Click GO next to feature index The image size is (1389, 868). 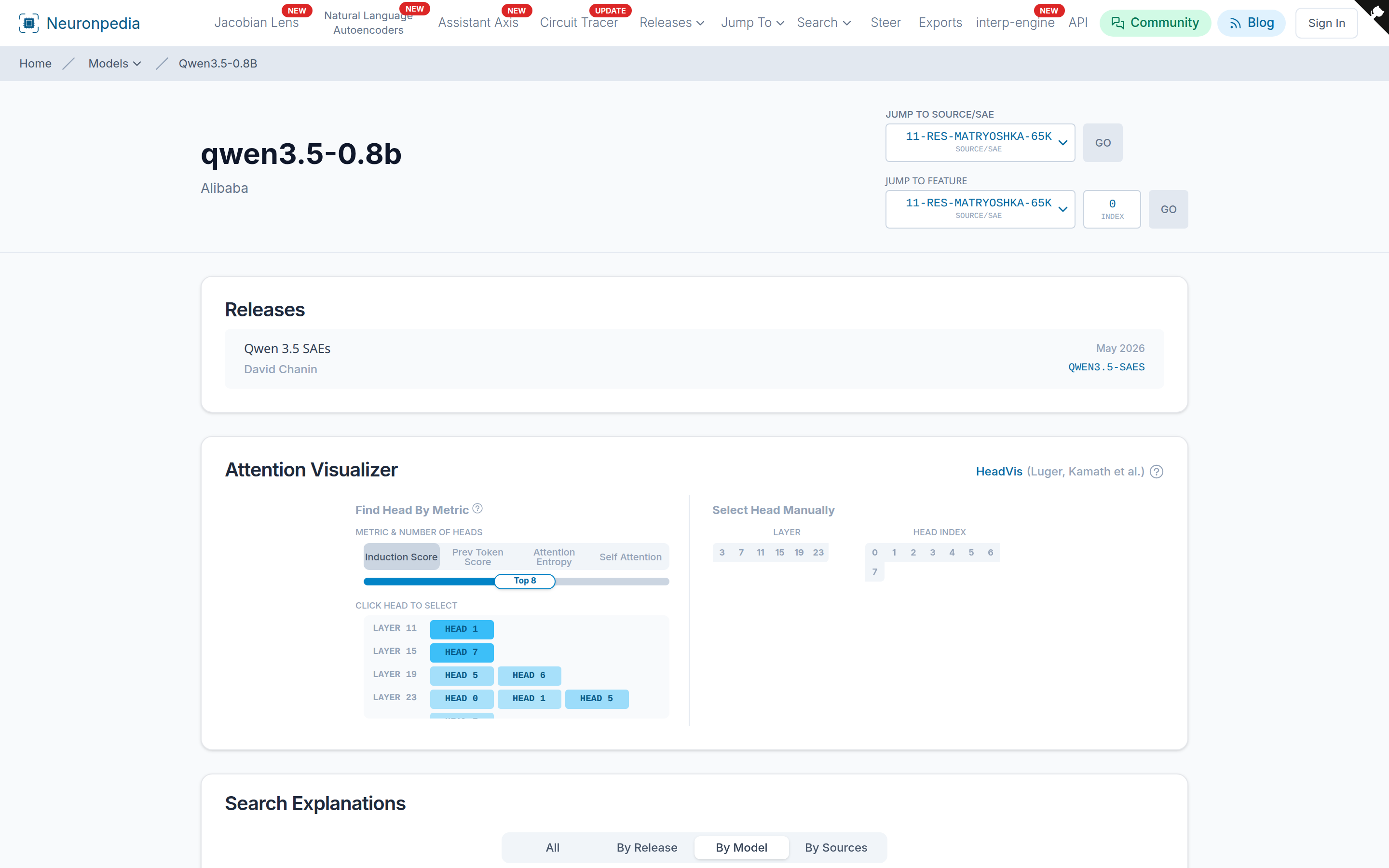[x=1168, y=209]
